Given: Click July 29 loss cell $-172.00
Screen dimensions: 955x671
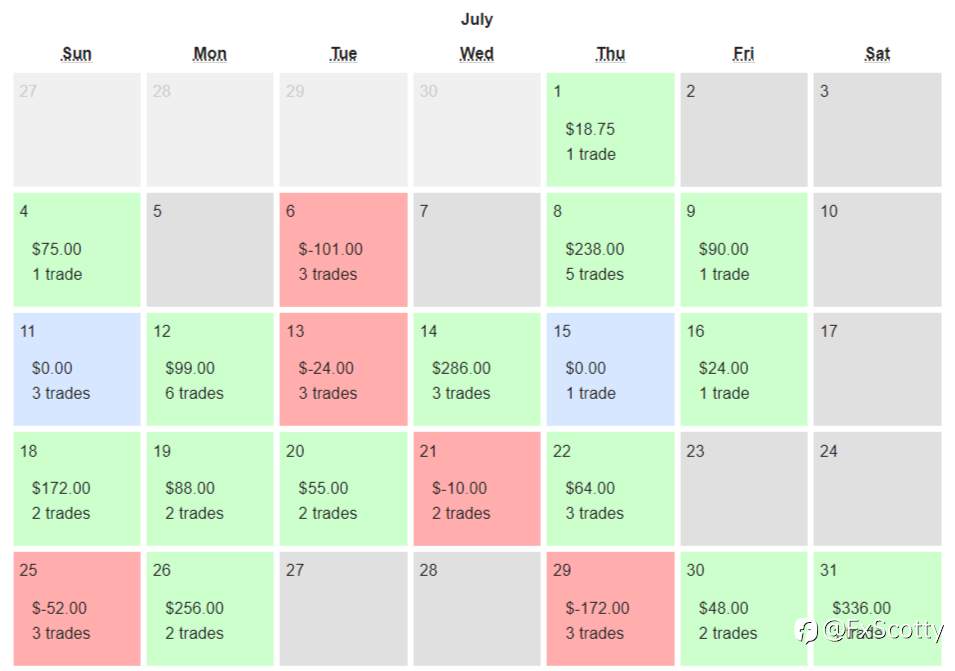Looking at the screenshot, I should pyautogui.click(x=610, y=608).
